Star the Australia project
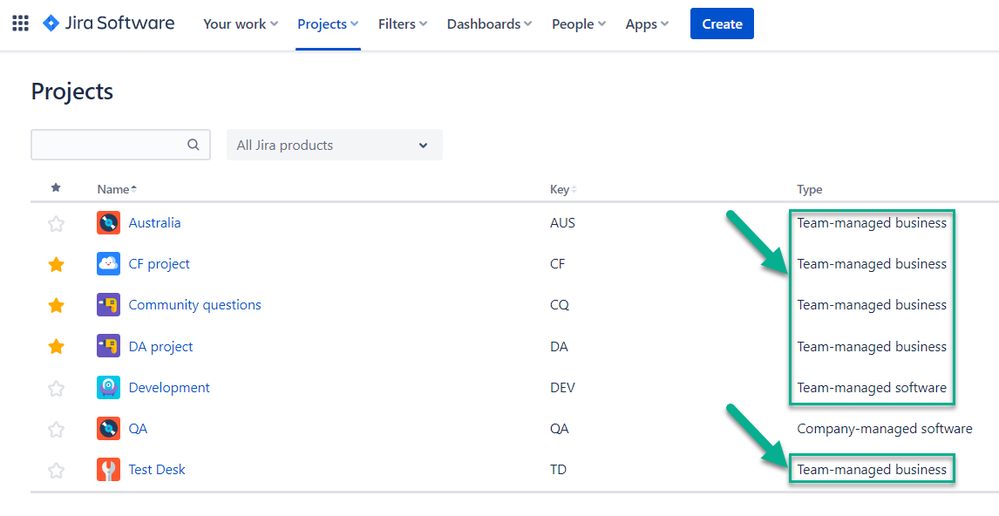The height and width of the screenshot is (516, 999). pos(56,224)
